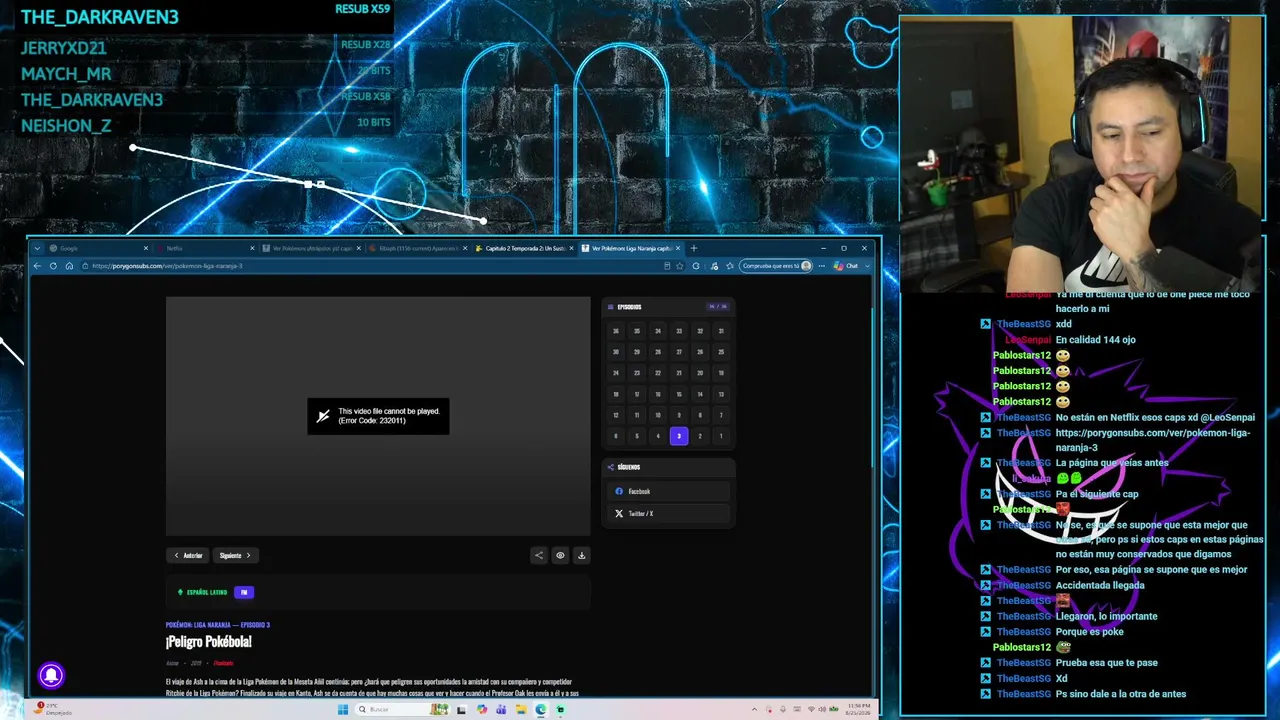
Task: Show hidden system tray icons
Action: (755, 710)
